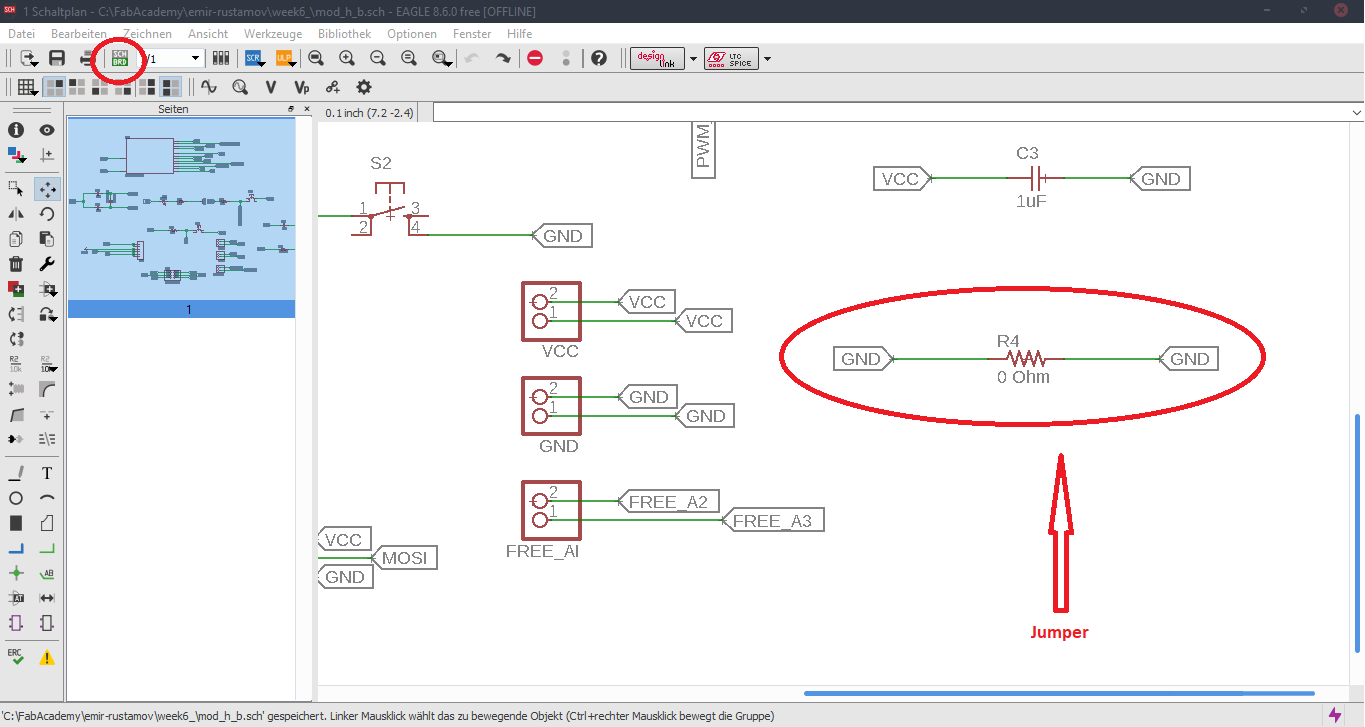Select the Circle drawing tool
1365x727 pixels.
[x=16, y=497]
